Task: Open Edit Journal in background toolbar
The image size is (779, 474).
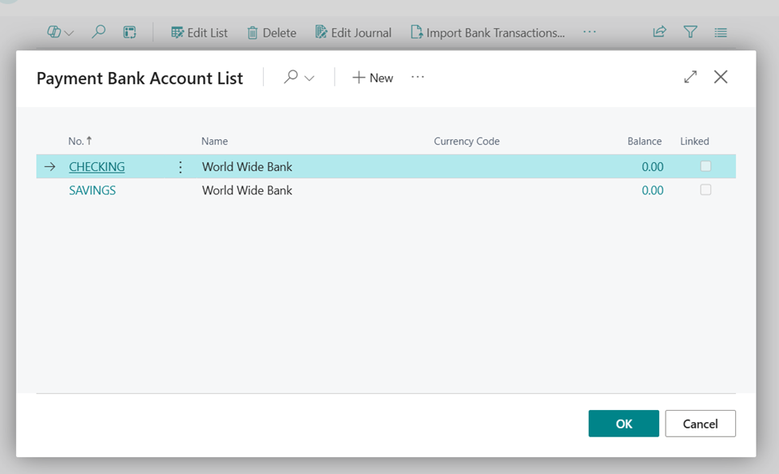Action: [353, 33]
